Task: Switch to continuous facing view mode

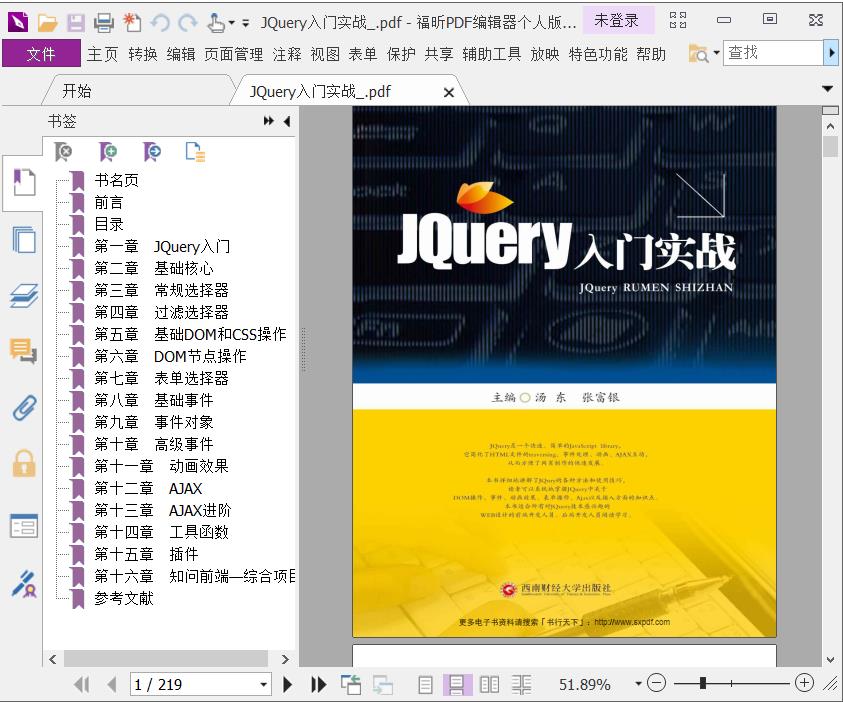Action: (521, 684)
